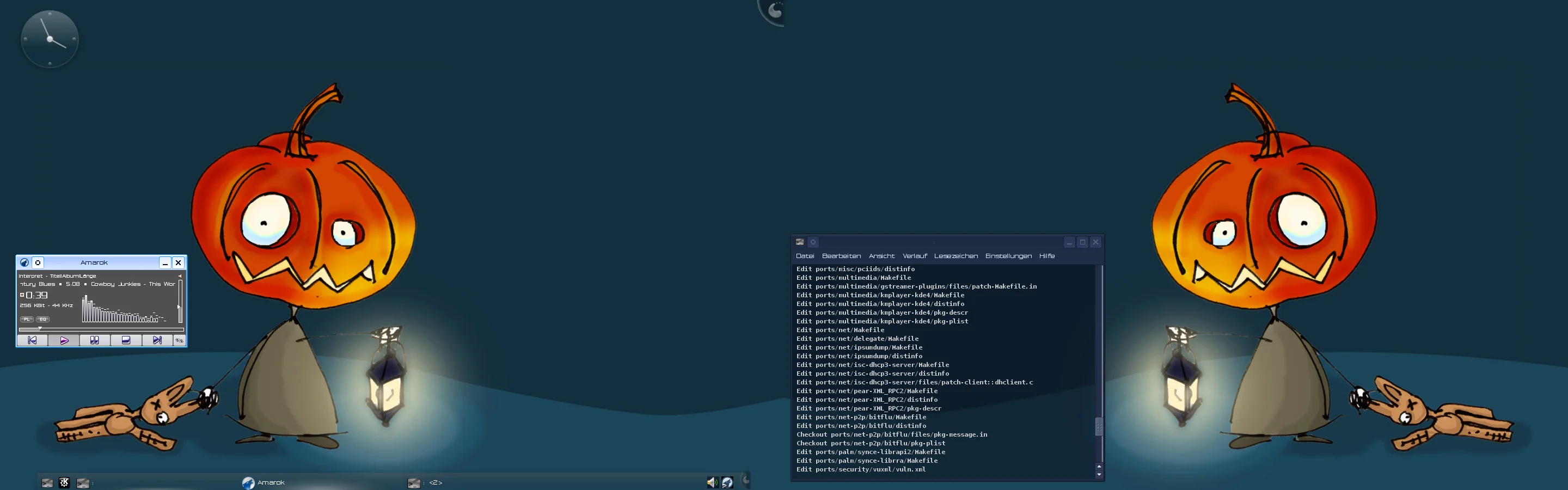Switch to the terminal <2> taskbar entry
The image size is (1568, 490).
coord(425,483)
